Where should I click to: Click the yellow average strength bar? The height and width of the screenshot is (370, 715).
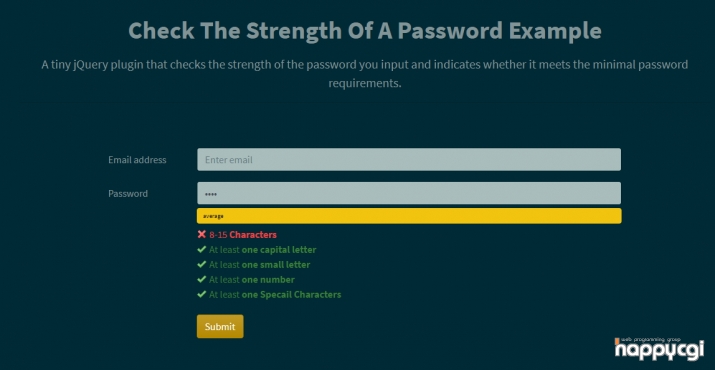point(409,216)
